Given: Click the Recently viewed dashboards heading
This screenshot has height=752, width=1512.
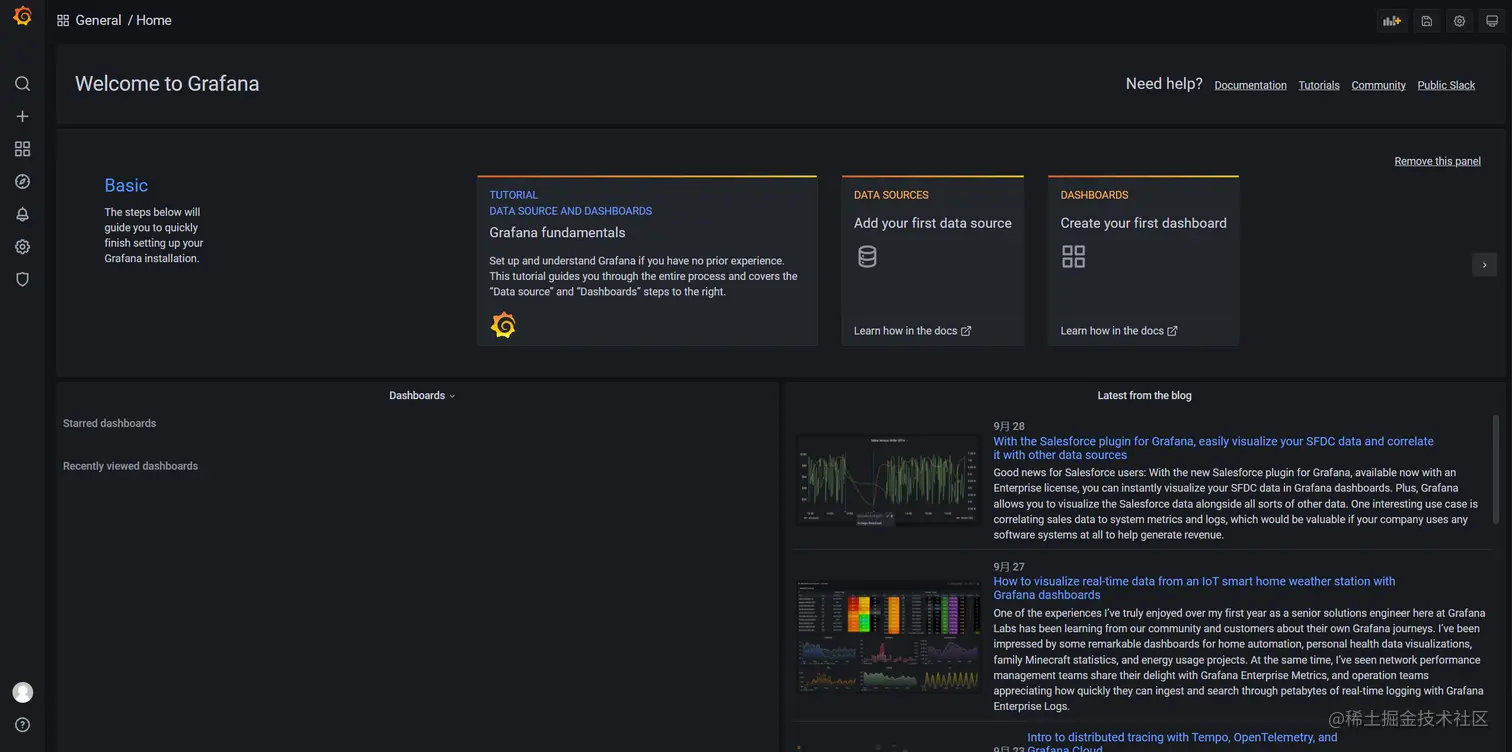Looking at the screenshot, I should click(130, 466).
